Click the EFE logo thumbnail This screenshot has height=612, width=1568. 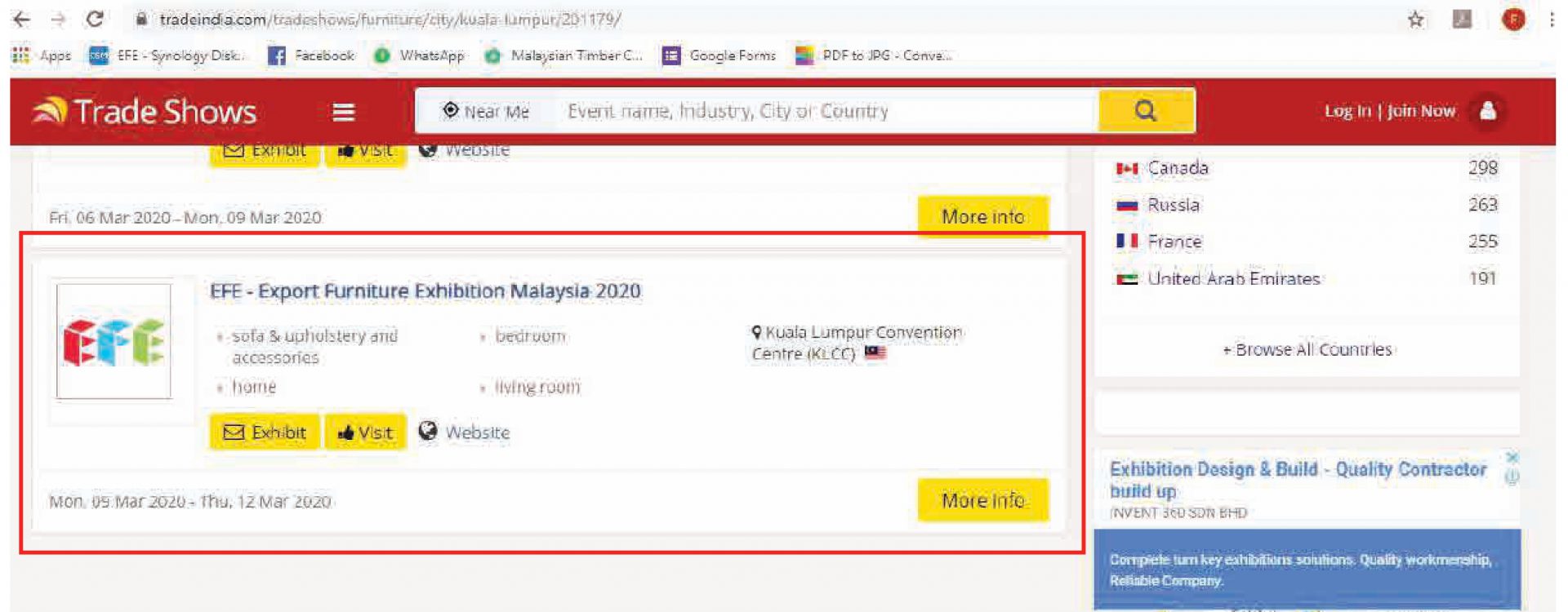[114, 341]
